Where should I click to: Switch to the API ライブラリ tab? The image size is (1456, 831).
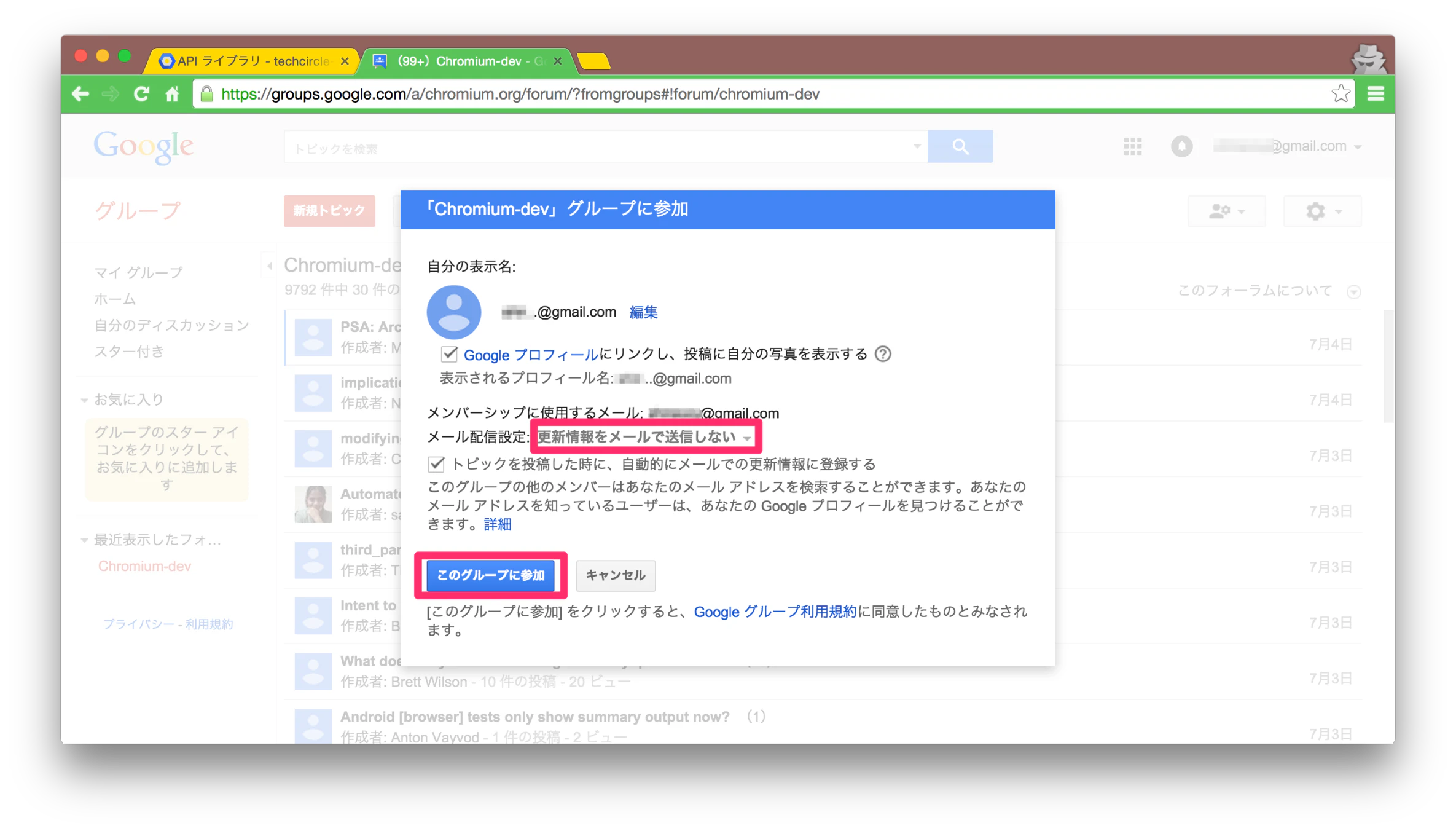(x=252, y=61)
